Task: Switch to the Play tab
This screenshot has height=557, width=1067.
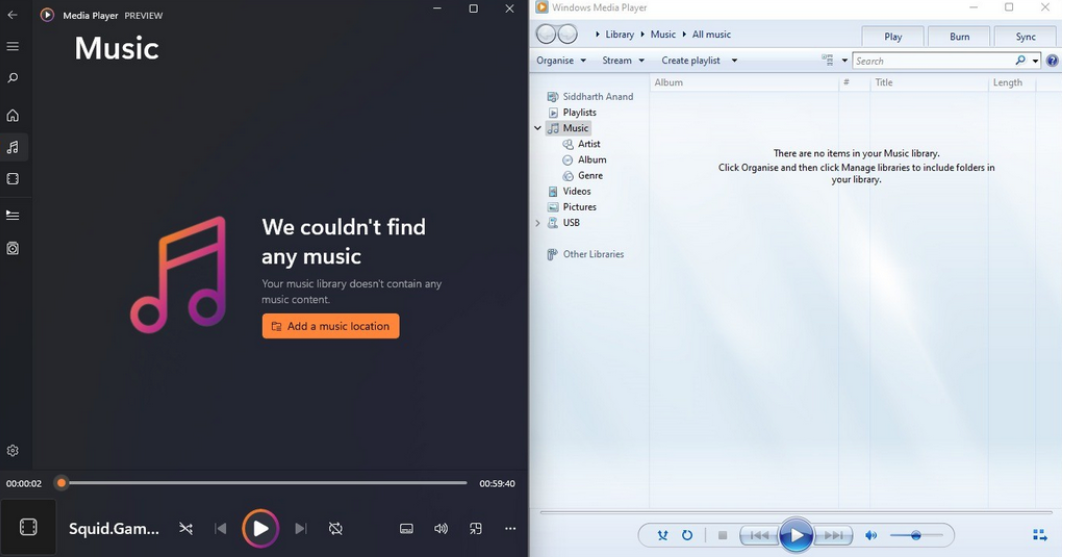Action: click(893, 37)
